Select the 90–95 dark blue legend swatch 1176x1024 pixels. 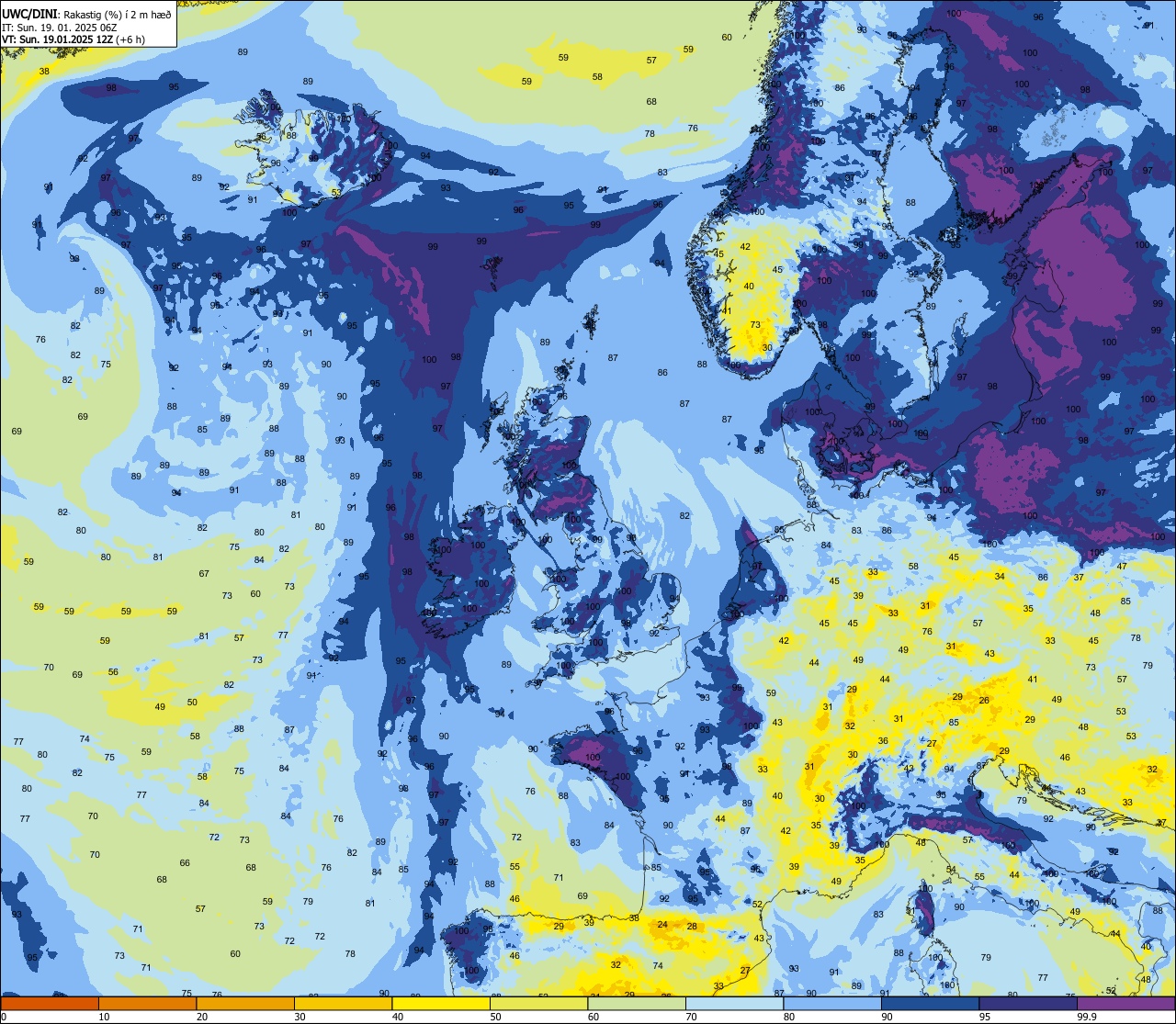(930, 1003)
